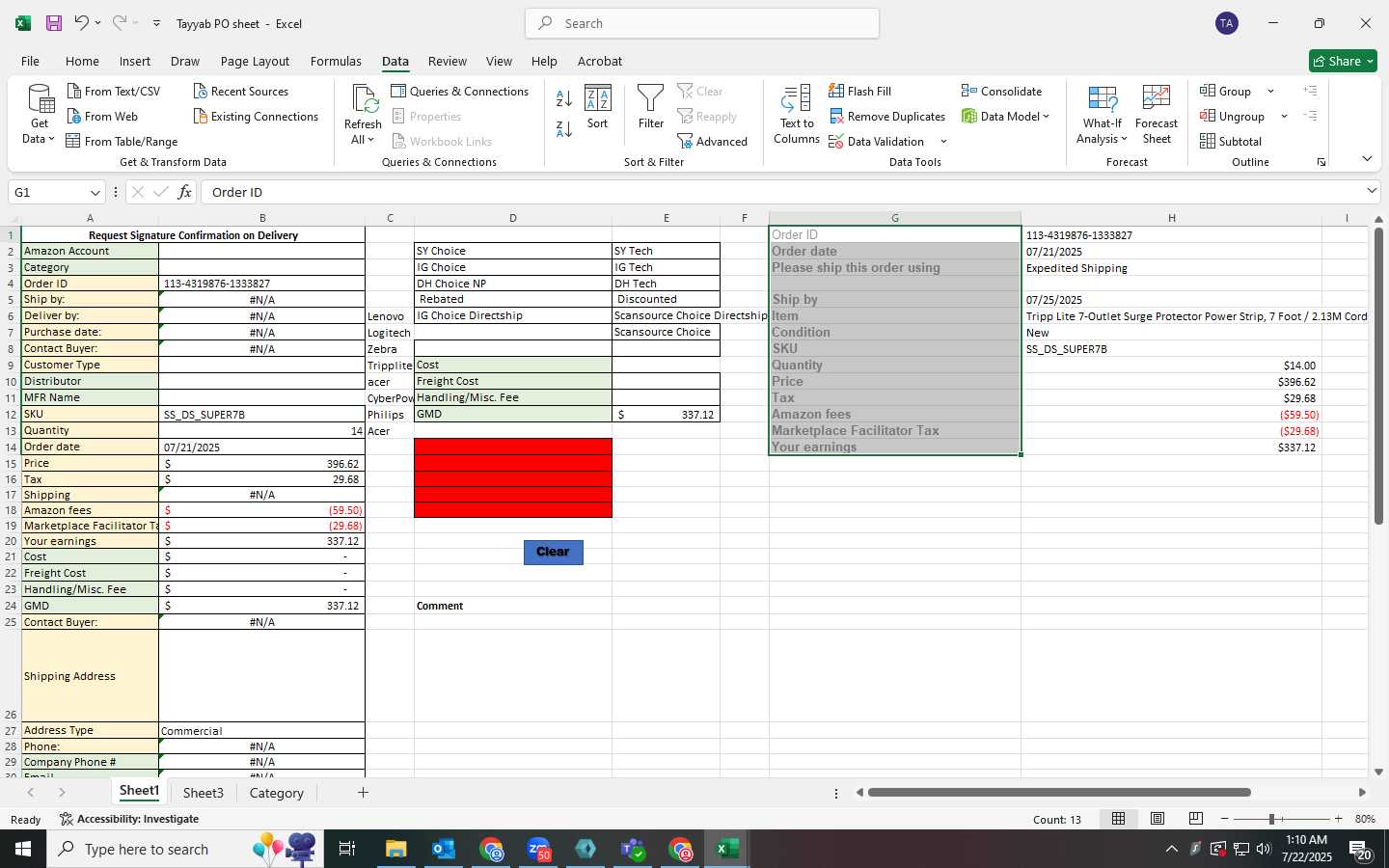Image resolution: width=1389 pixels, height=868 pixels.
Task: Click the green Share button
Action: click(x=1343, y=61)
